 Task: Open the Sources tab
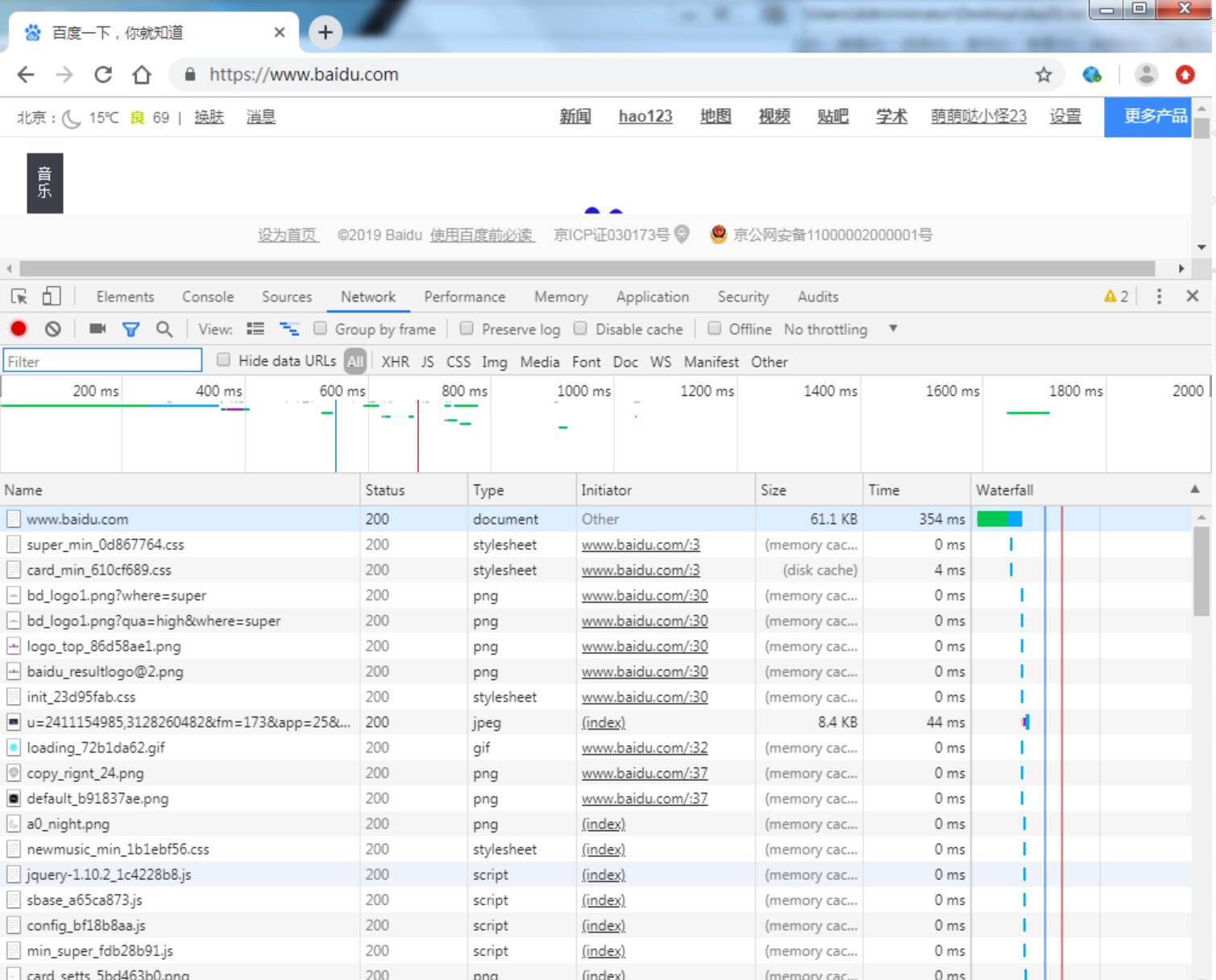point(287,297)
